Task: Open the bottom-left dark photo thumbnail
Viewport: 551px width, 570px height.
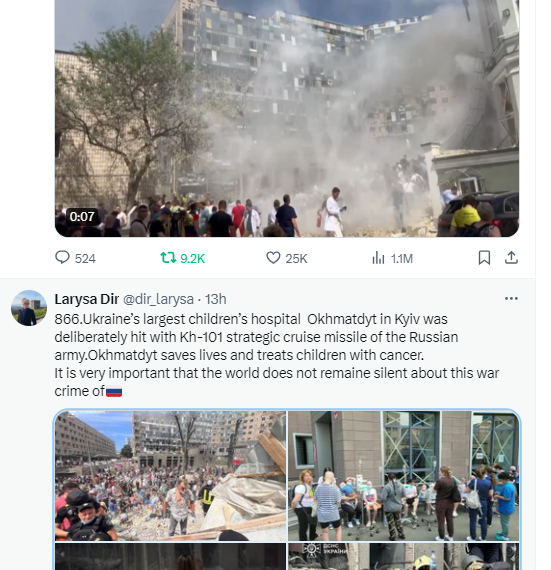Action: pos(170,557)
